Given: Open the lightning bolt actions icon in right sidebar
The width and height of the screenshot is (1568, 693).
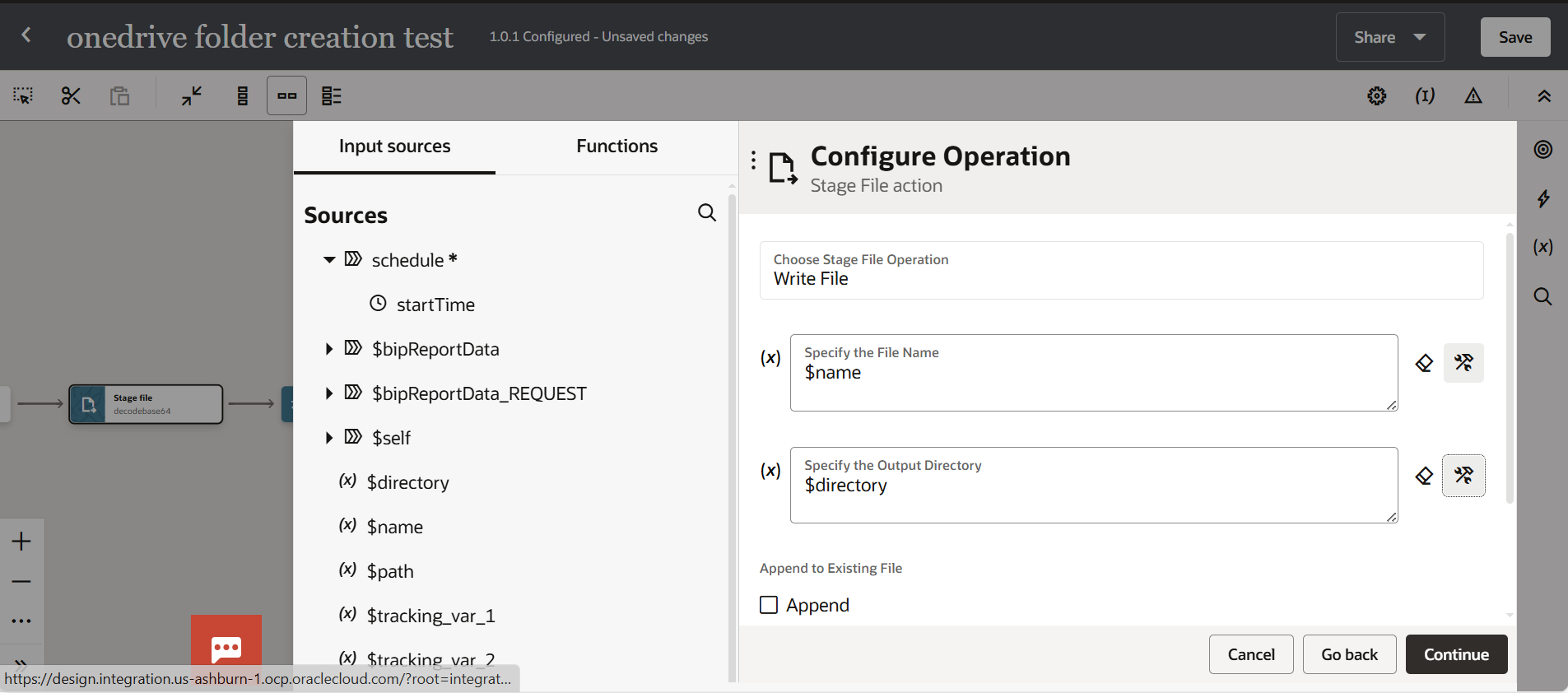Looking at the screenshot, I should click(1543, 198).
